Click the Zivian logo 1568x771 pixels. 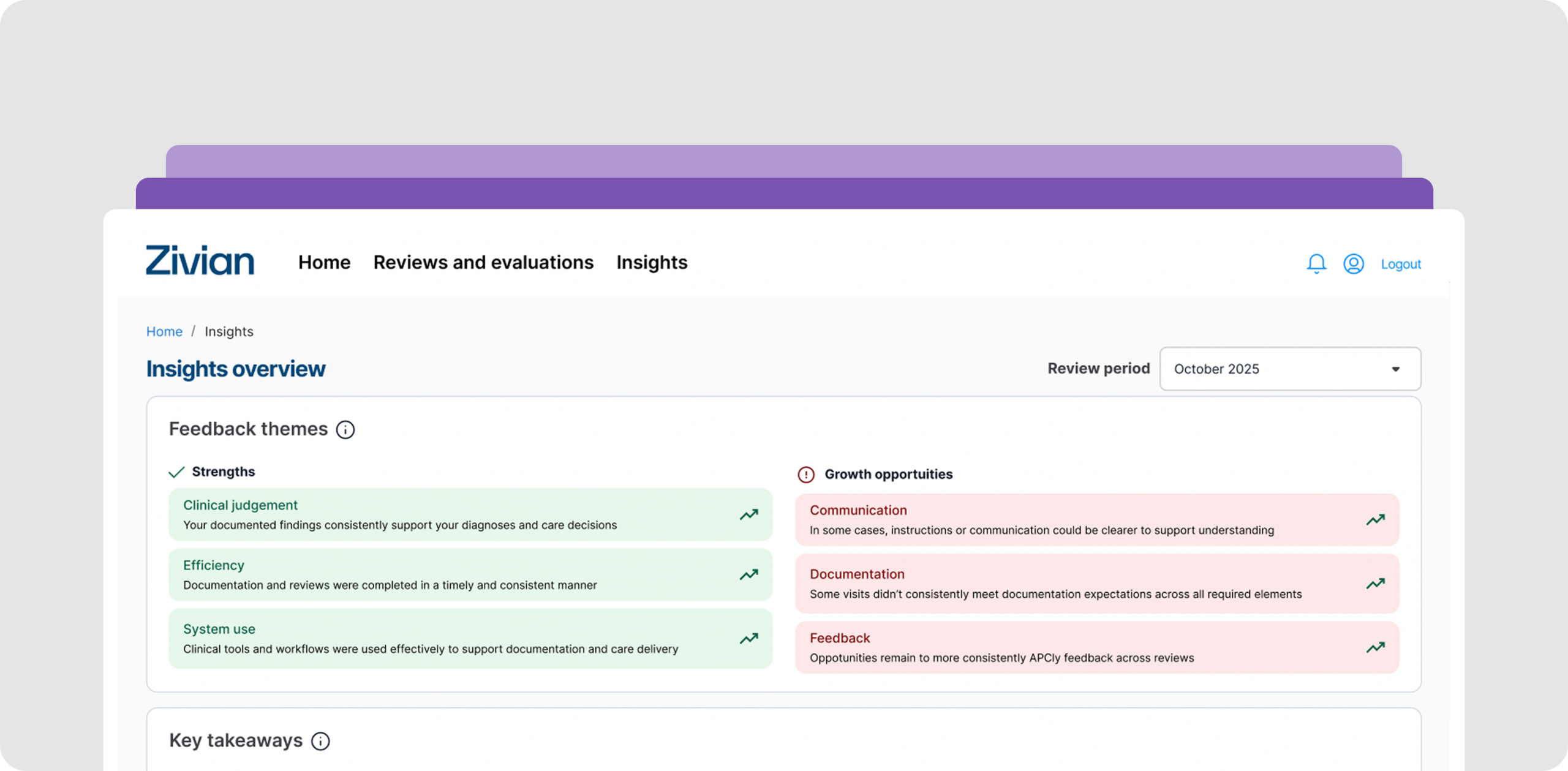tap(200, 261)
